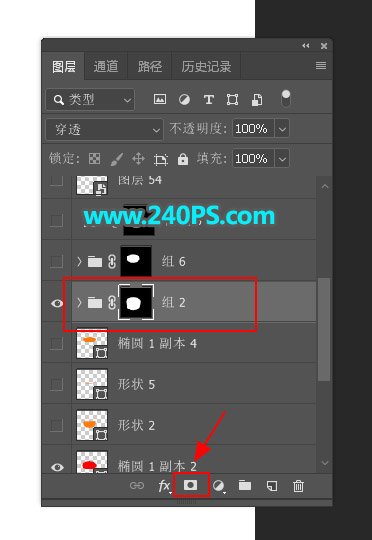Click the scroll-down arrow of layer list
Image resolution: width=372 pixels, height=540 pixels.
pyautogui.click(x=324, y=463)
